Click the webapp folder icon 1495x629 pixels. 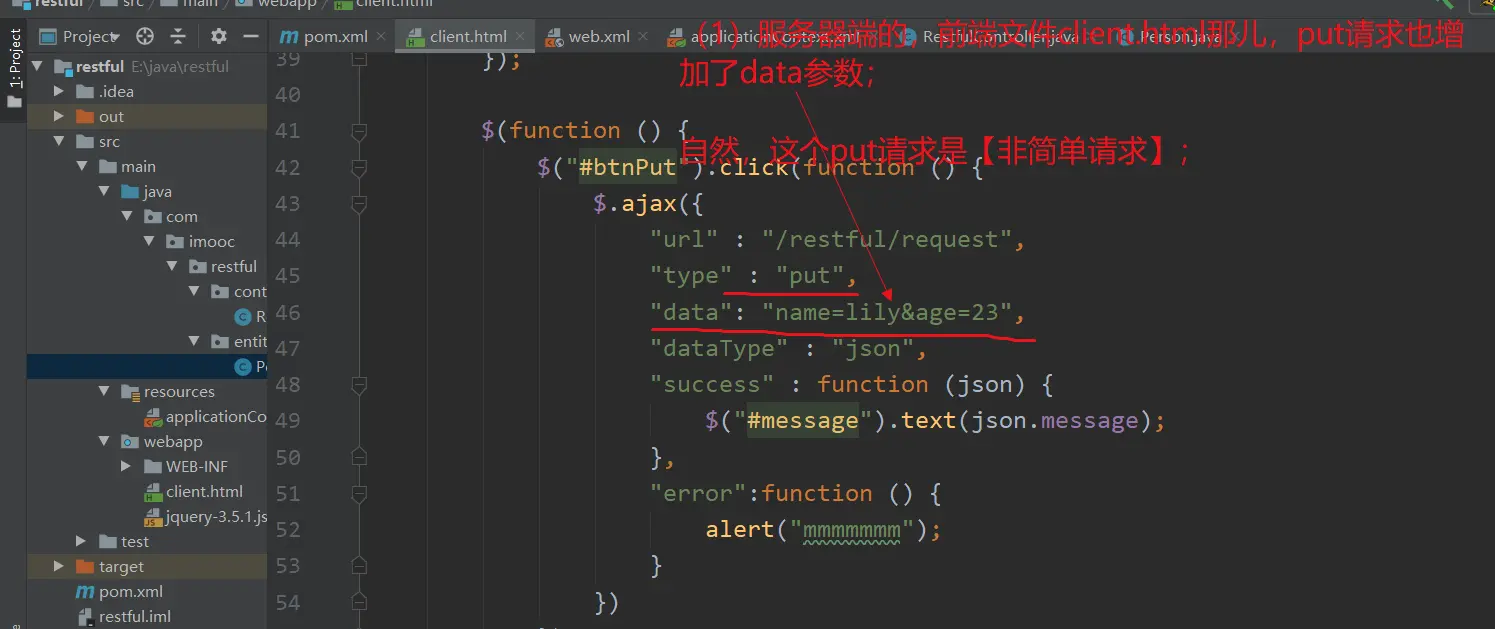pos(130,442)
